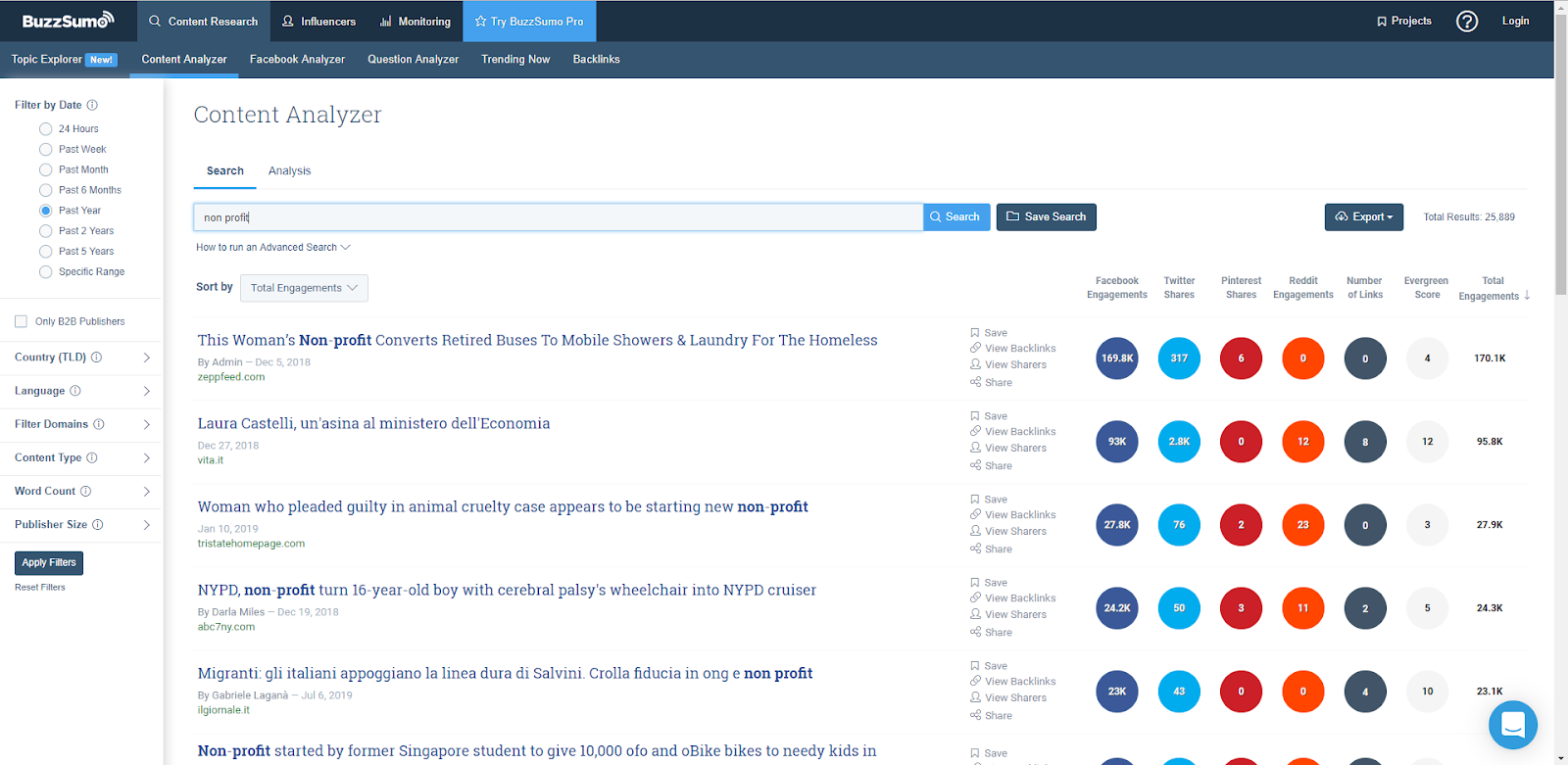1568x765 pixels.
Task: Click the Reset Filters link
Action: click(x=40, y=588)
